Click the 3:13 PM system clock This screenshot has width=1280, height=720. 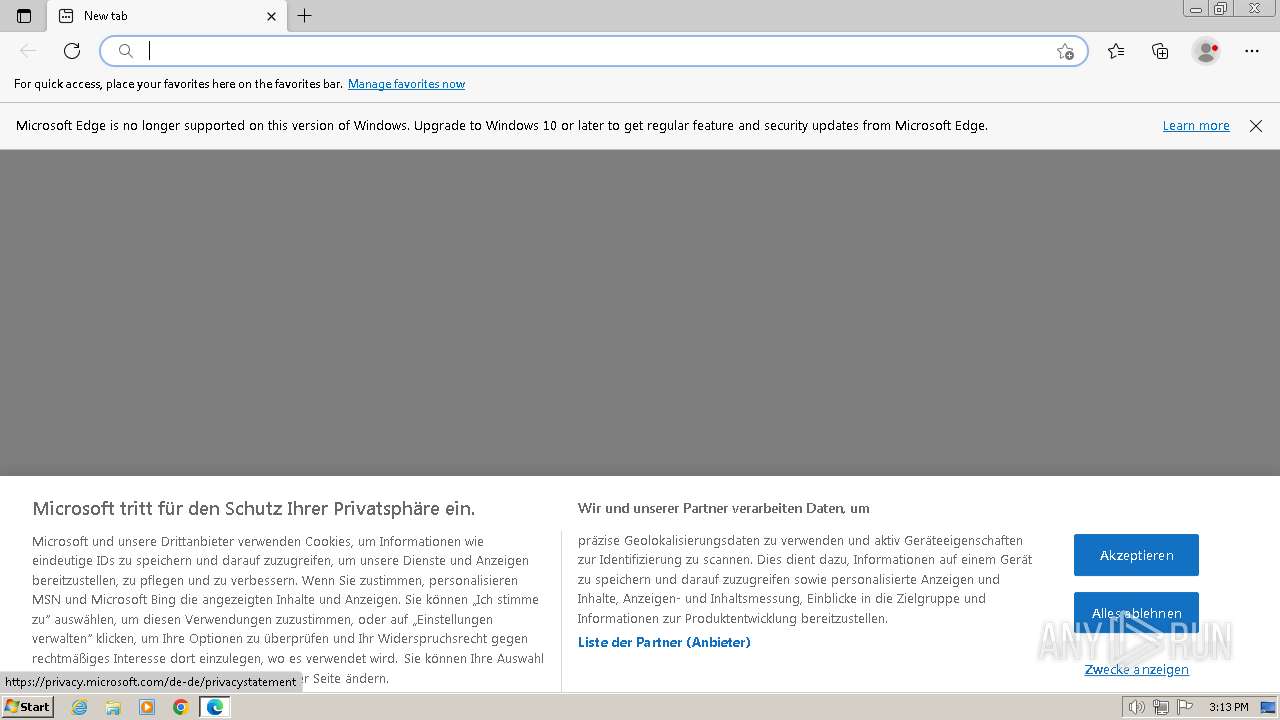[x=1228, y=707]
